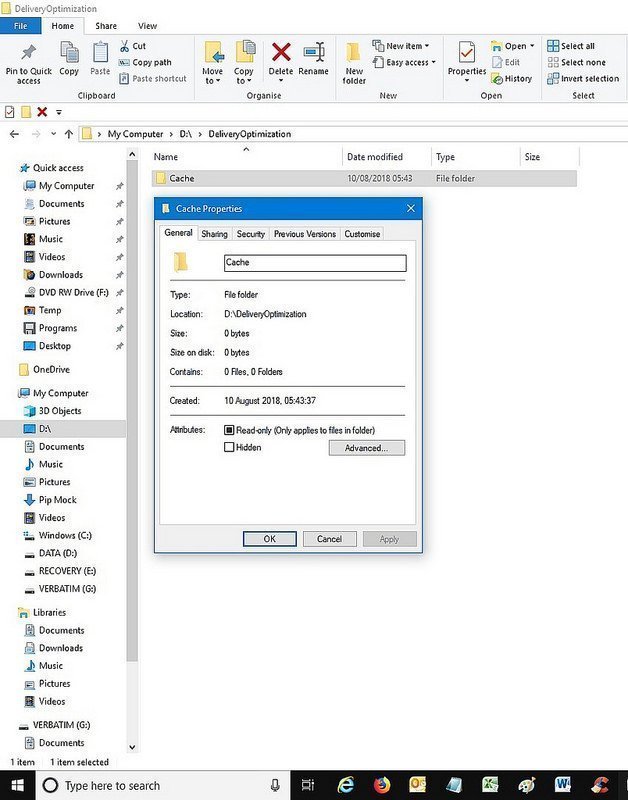Screen dimensions: 628x800
Task: Toggle the Read-only attribute checkbox
Action: (229, 430)
